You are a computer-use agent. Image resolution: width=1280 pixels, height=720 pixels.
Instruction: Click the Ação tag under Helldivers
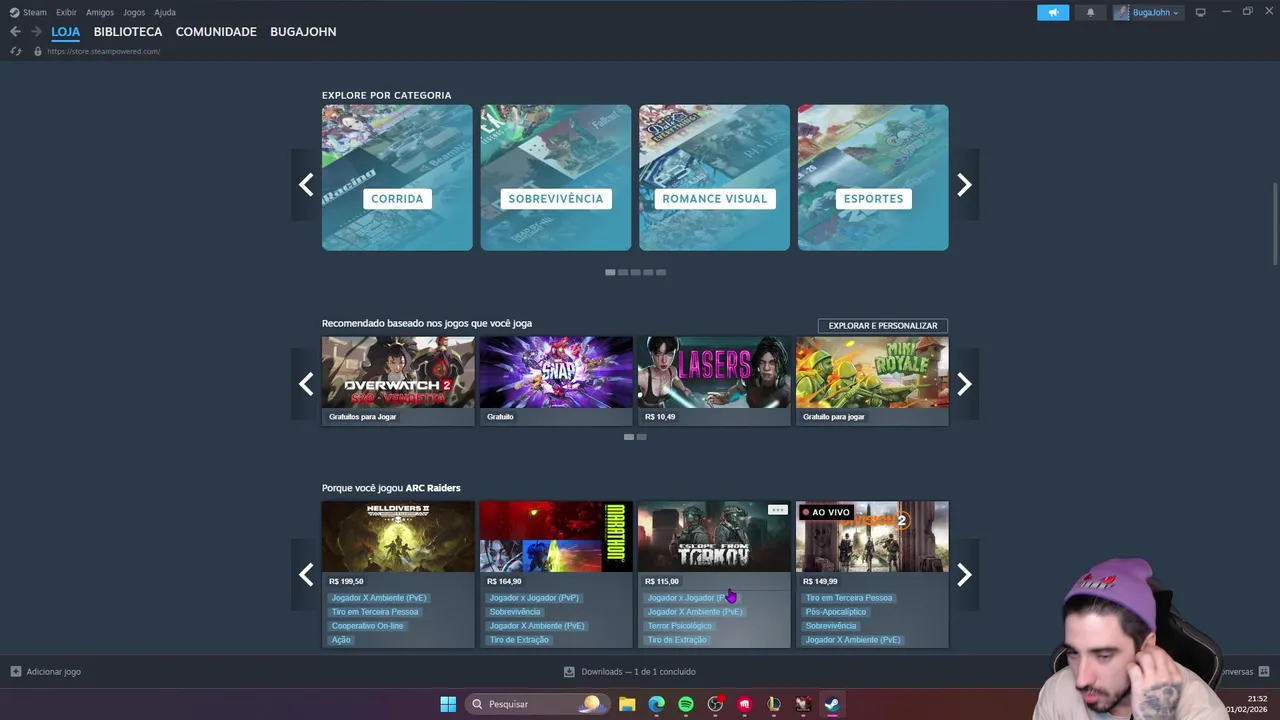(341, 640)
